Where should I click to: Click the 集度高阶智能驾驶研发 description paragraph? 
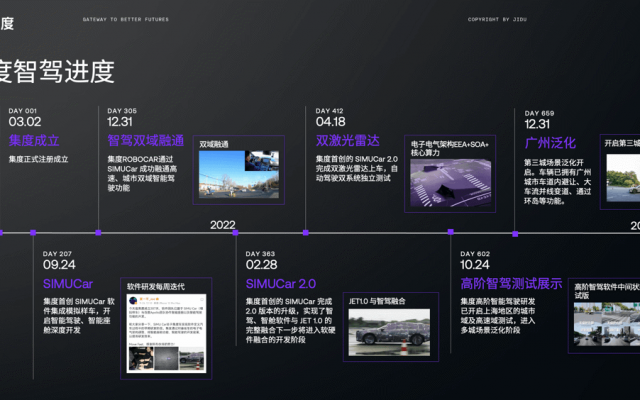[498, 316]
